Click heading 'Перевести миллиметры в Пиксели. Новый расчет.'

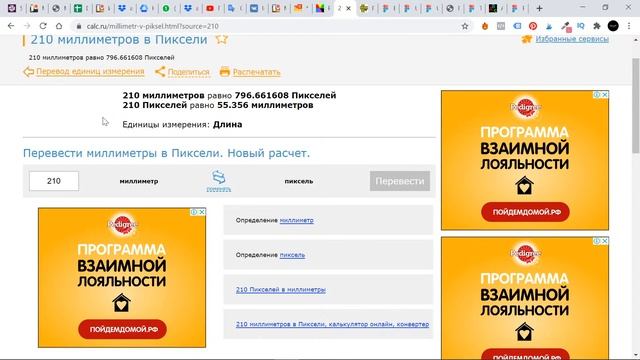click(x=166, y=153)
